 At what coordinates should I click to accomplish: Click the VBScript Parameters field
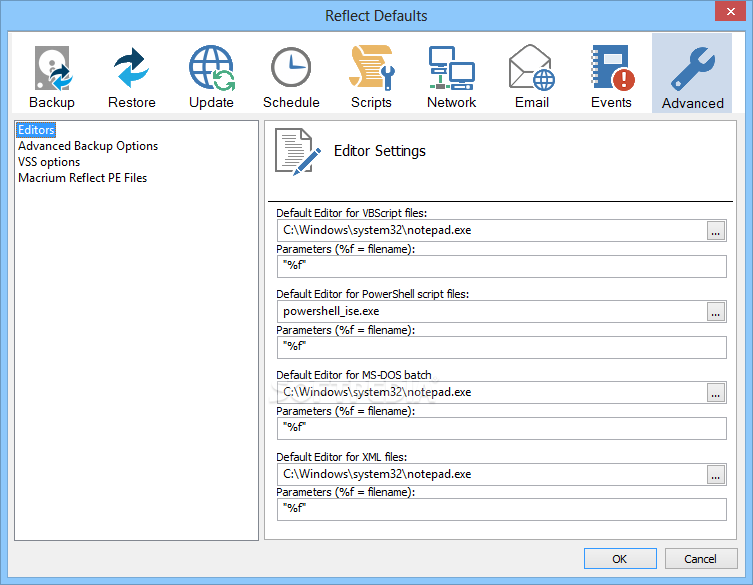tap(501, 266)
